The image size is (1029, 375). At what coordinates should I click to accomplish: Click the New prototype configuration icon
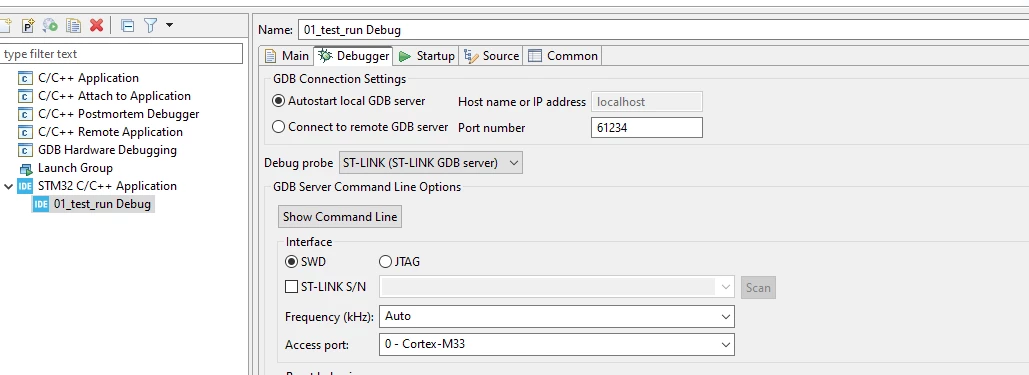click(28, 26)
